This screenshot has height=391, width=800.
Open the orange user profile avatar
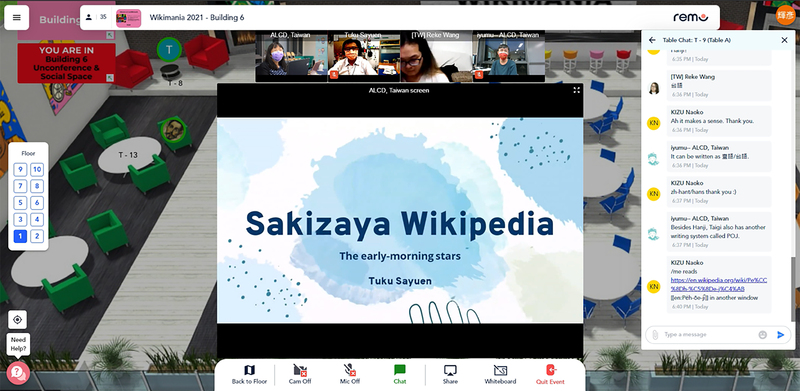(786, 15)
